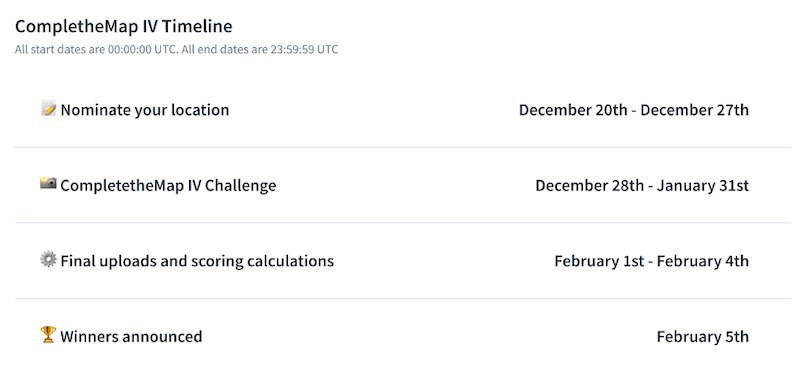The width and height of the screenshot is (800, 367).
Task: Click the February 1st start date
Action: coord(599,261)
